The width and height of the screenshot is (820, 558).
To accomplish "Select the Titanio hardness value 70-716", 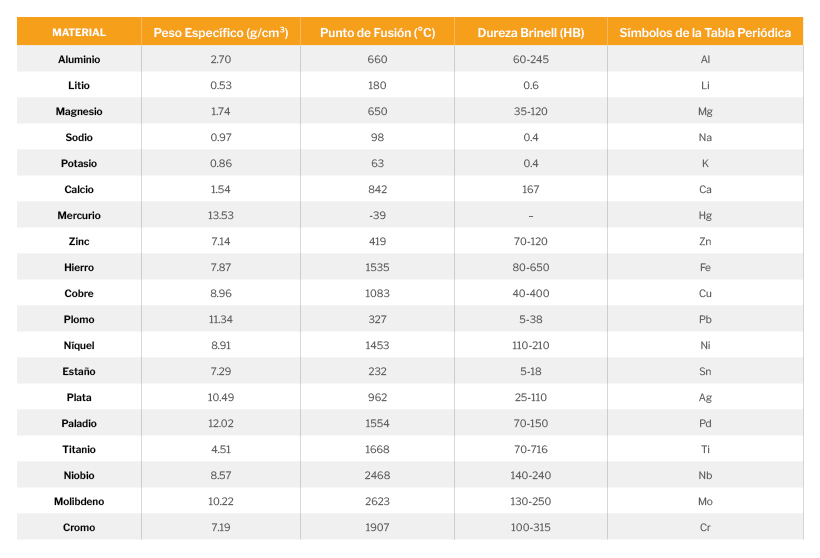I will (x=530, y=450).
